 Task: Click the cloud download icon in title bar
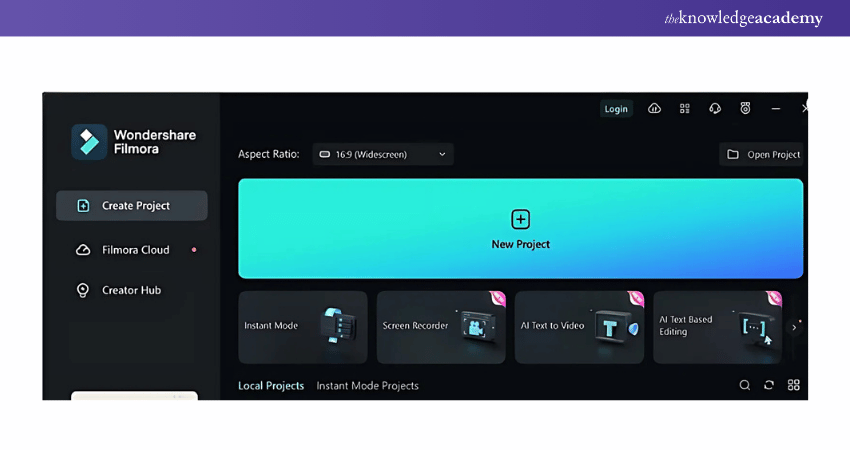pos(654,108)
